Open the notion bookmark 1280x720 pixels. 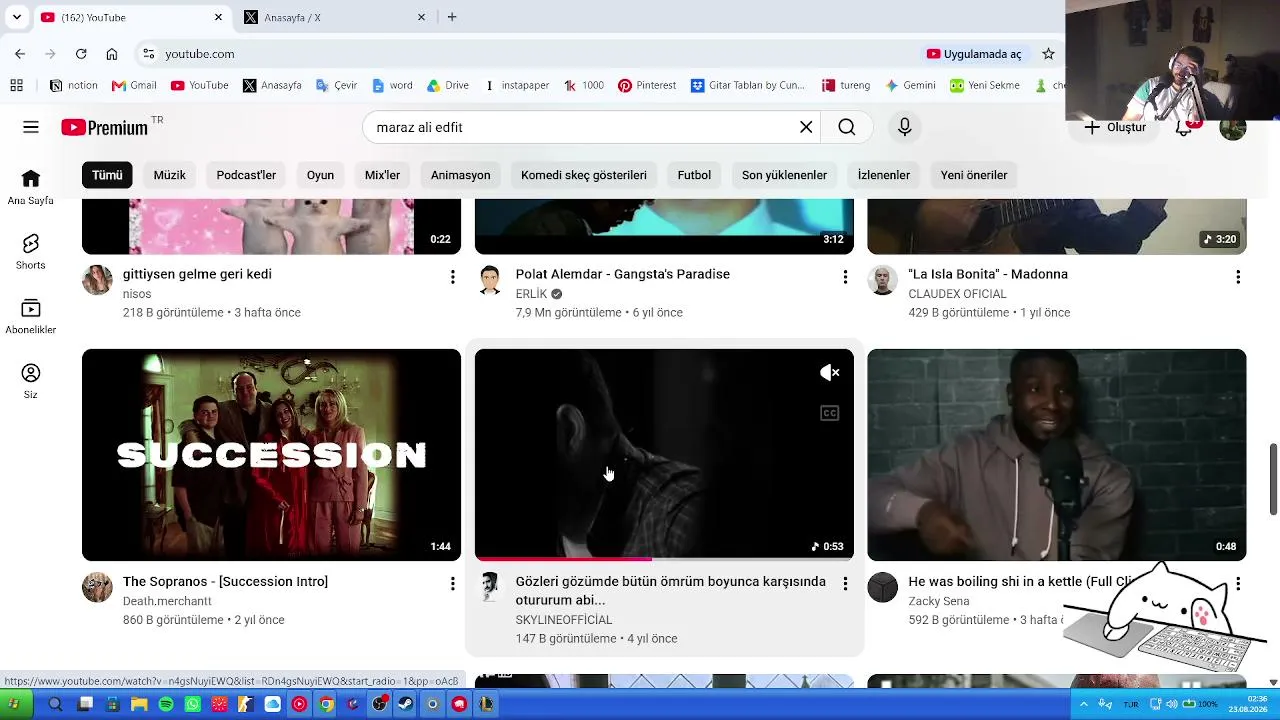[73, 85]
